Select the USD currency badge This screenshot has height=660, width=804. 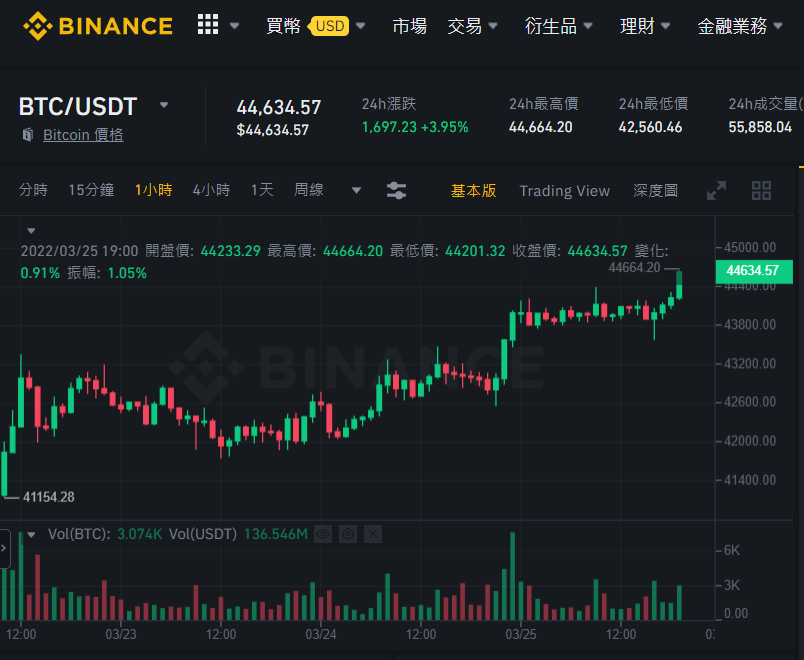point(329,26)
